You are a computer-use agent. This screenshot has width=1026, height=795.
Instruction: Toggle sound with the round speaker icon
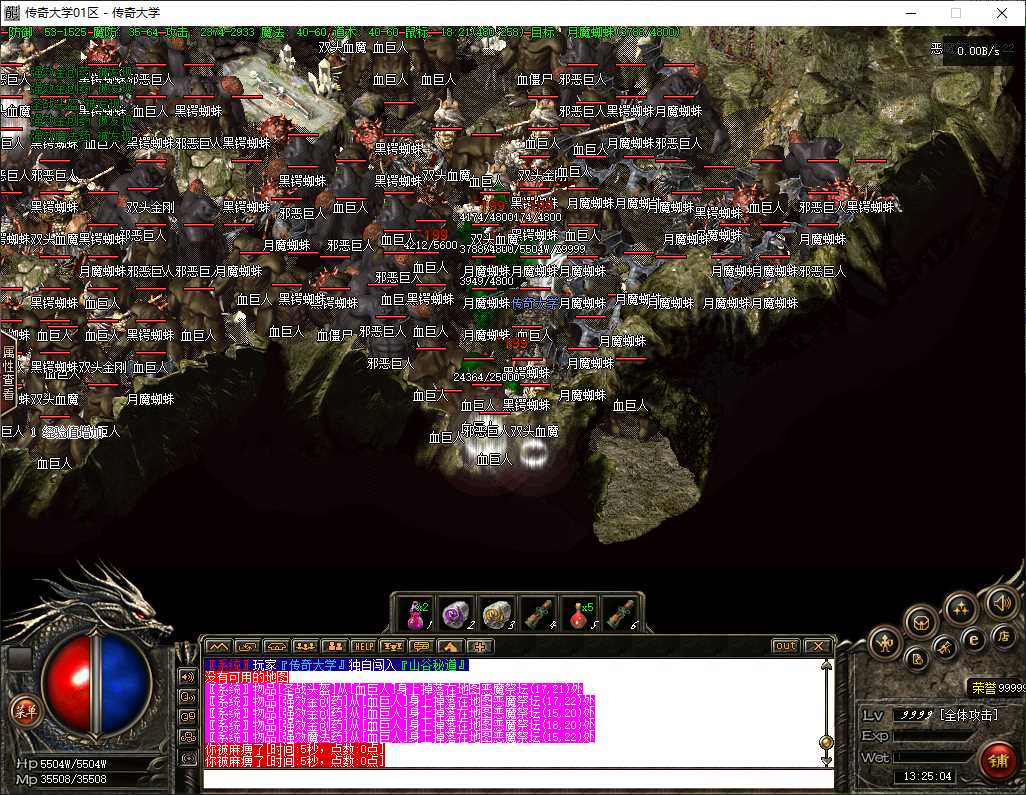pyautogui.click(x=1000, y=603)
